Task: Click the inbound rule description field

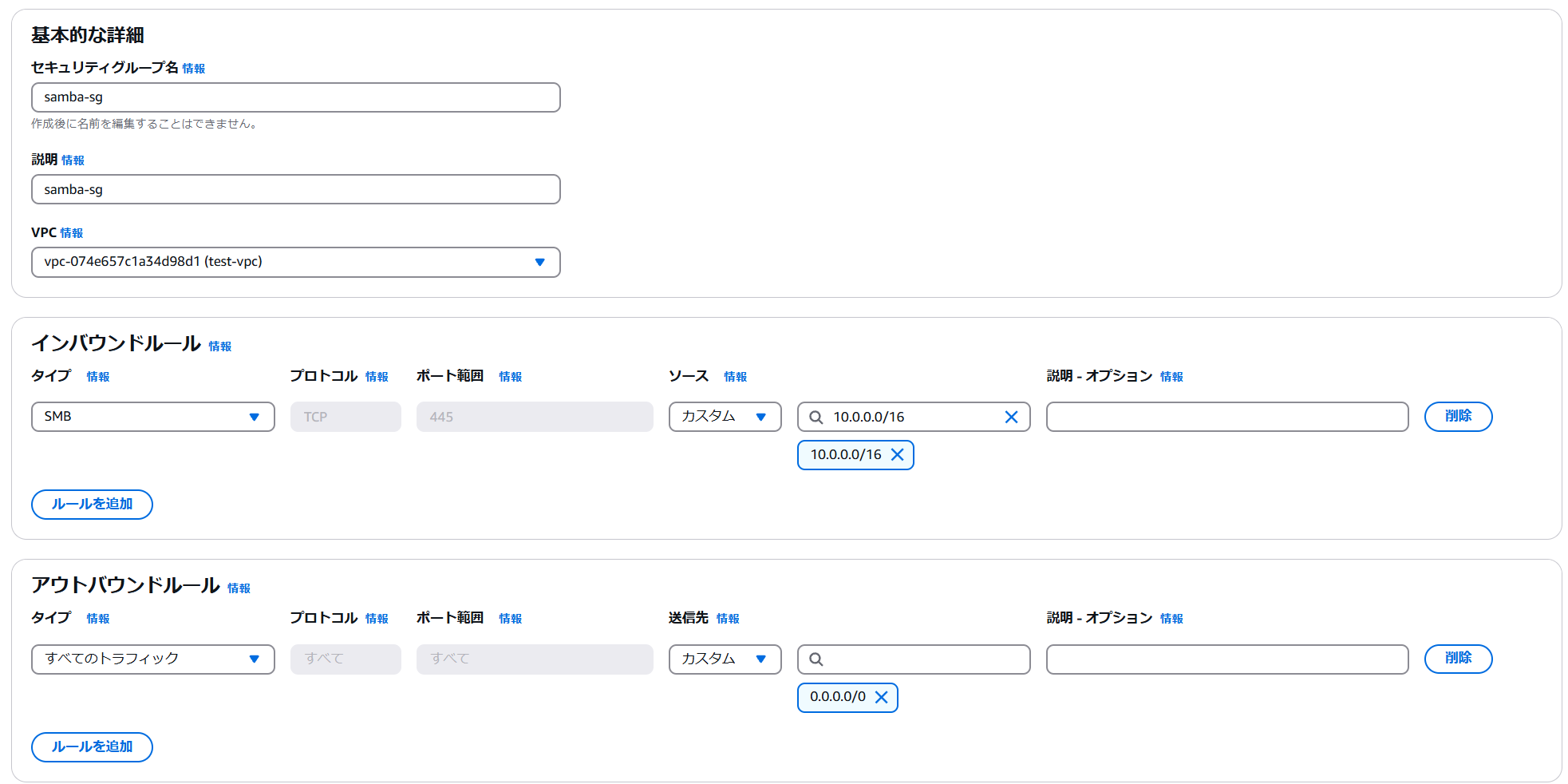Action: [1227, 417]
